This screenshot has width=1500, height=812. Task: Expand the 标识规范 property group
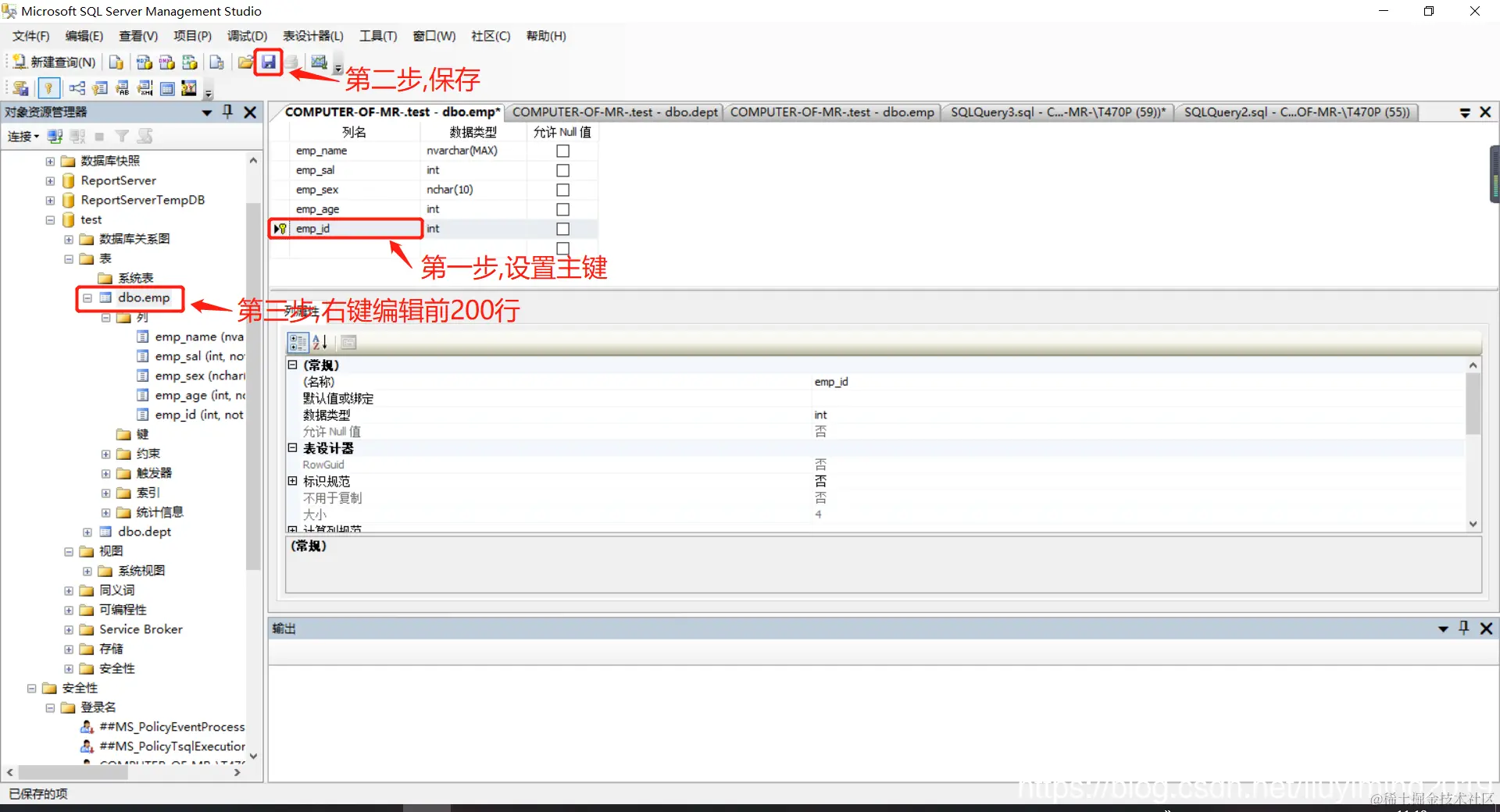pyautogui.click(x=292, y=481)
